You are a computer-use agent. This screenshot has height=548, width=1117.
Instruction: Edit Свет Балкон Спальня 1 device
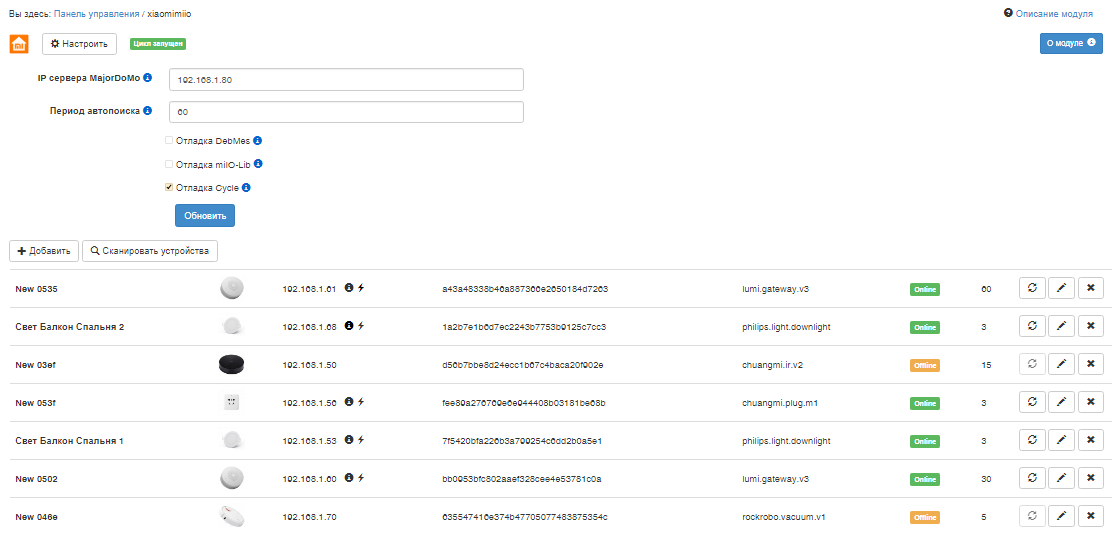[1061, 440]
